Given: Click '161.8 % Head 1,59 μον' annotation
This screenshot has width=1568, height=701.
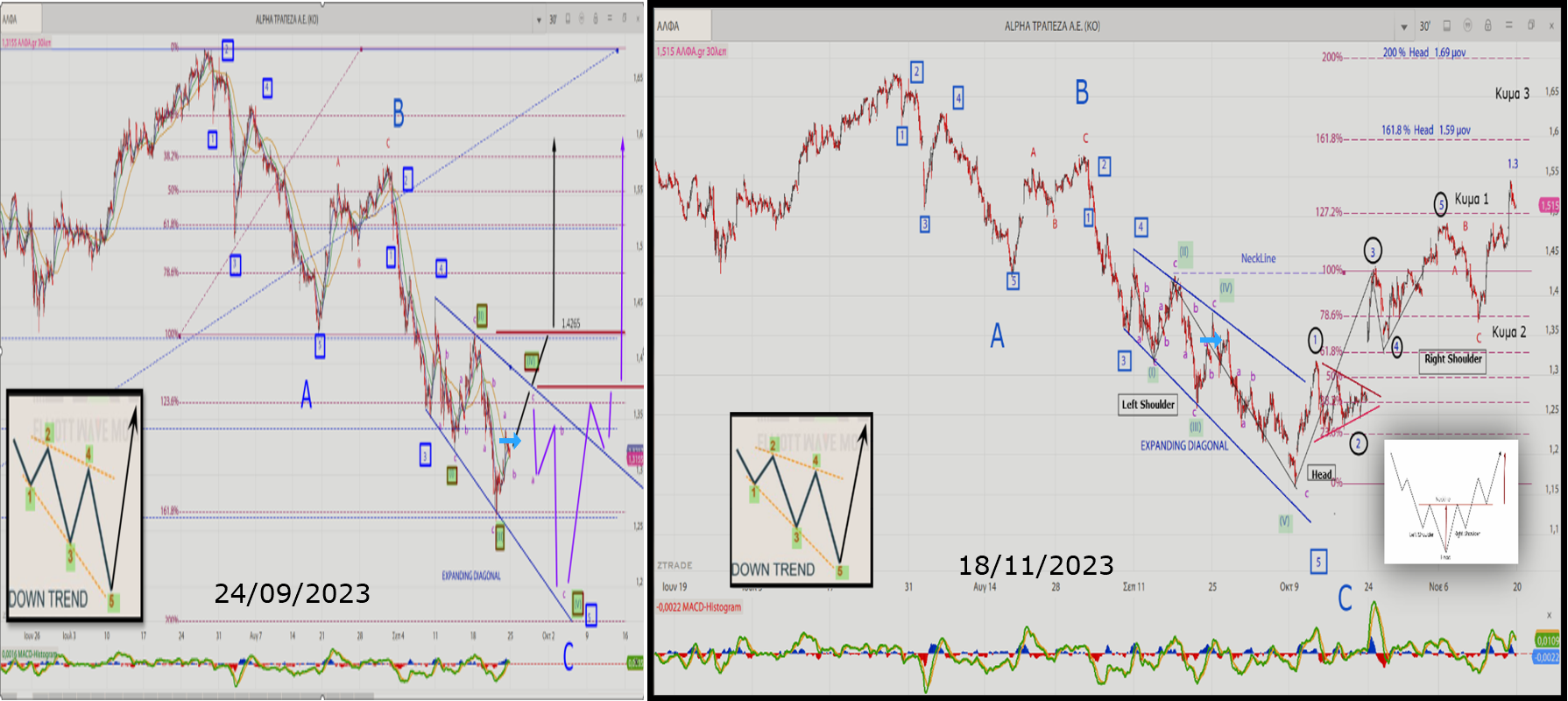Looking at the screenshot, I should [1425, 130].
